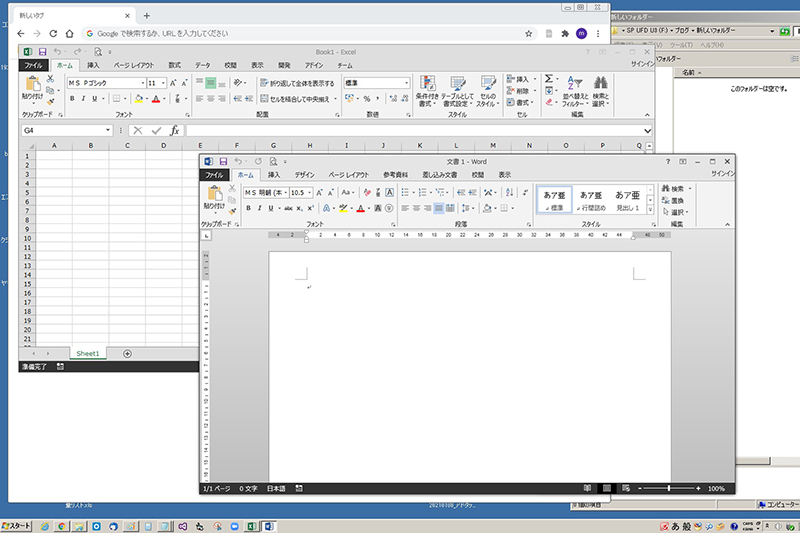The width and height of the screenshot is (800, 533).
Task: Click Word's zoom in plus button
Action: (698, 489)
